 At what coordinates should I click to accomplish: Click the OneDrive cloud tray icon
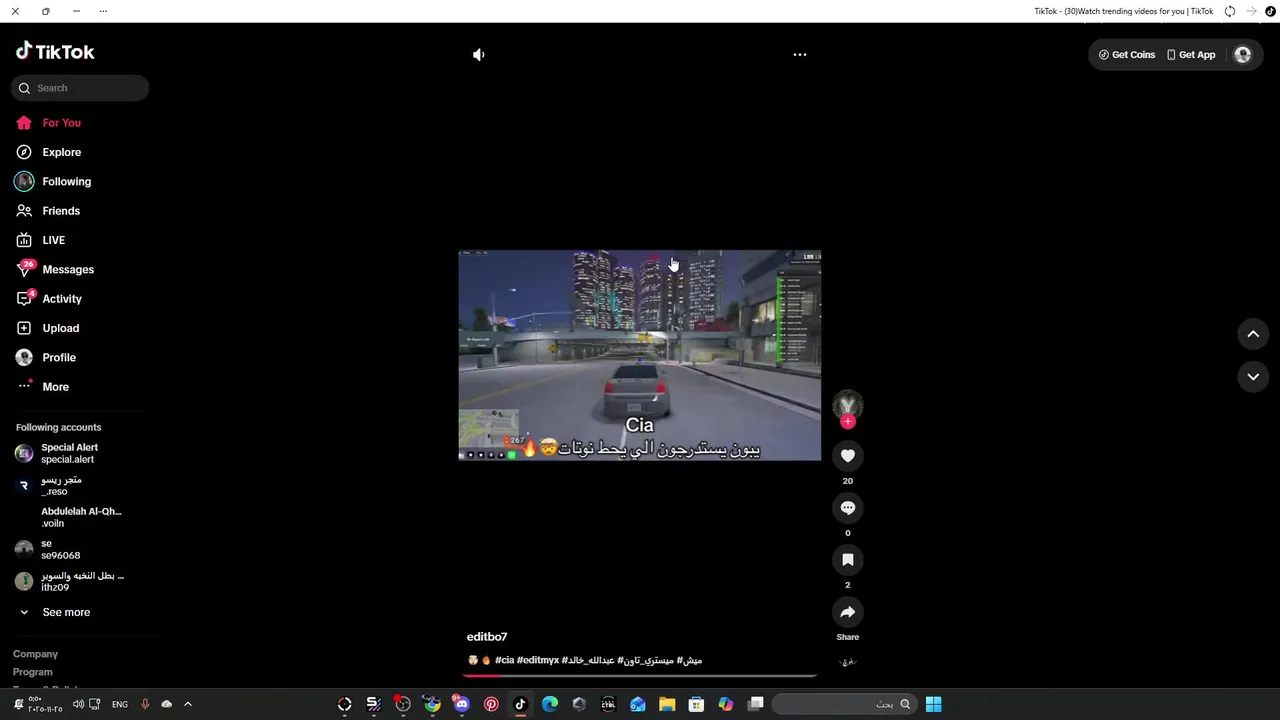[167, 704]
